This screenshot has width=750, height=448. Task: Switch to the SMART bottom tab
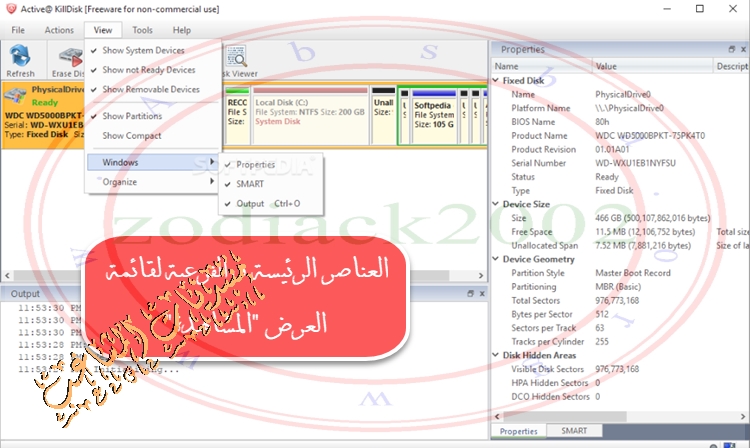[x=574, y=431]
